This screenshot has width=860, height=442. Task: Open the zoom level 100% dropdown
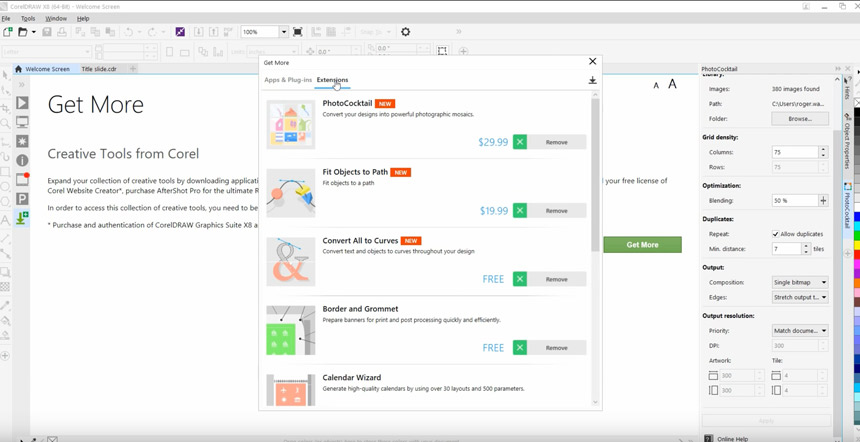click(x=284, y=32)
